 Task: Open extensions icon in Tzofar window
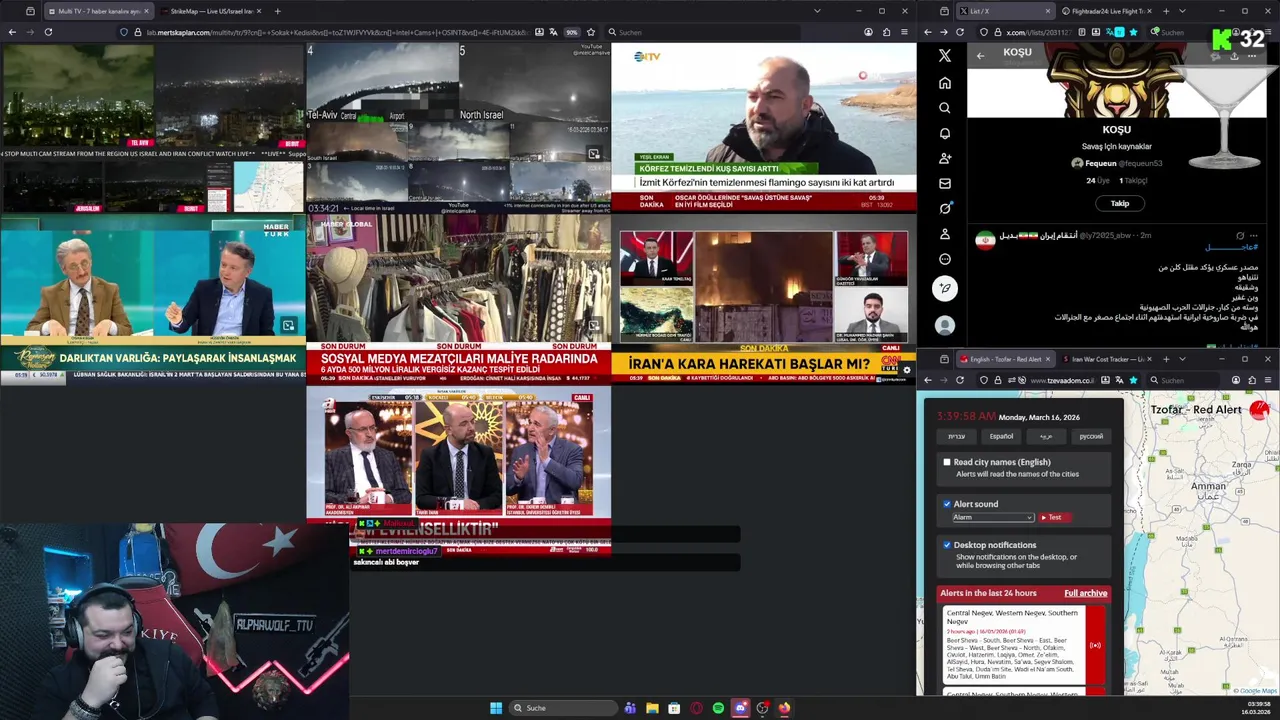pyautogui.click(x=1252, y=380)
